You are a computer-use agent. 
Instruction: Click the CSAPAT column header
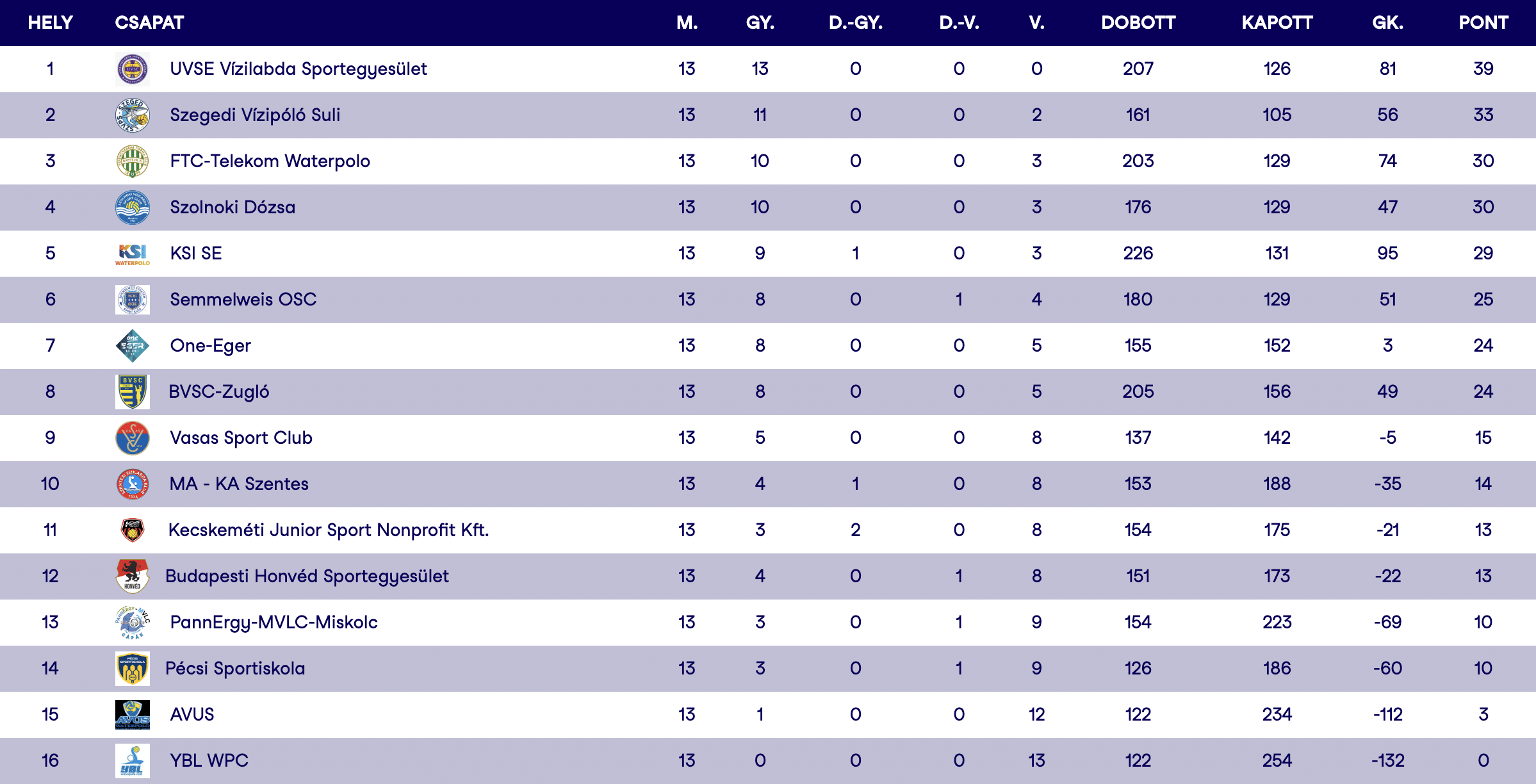coord(149,23)
